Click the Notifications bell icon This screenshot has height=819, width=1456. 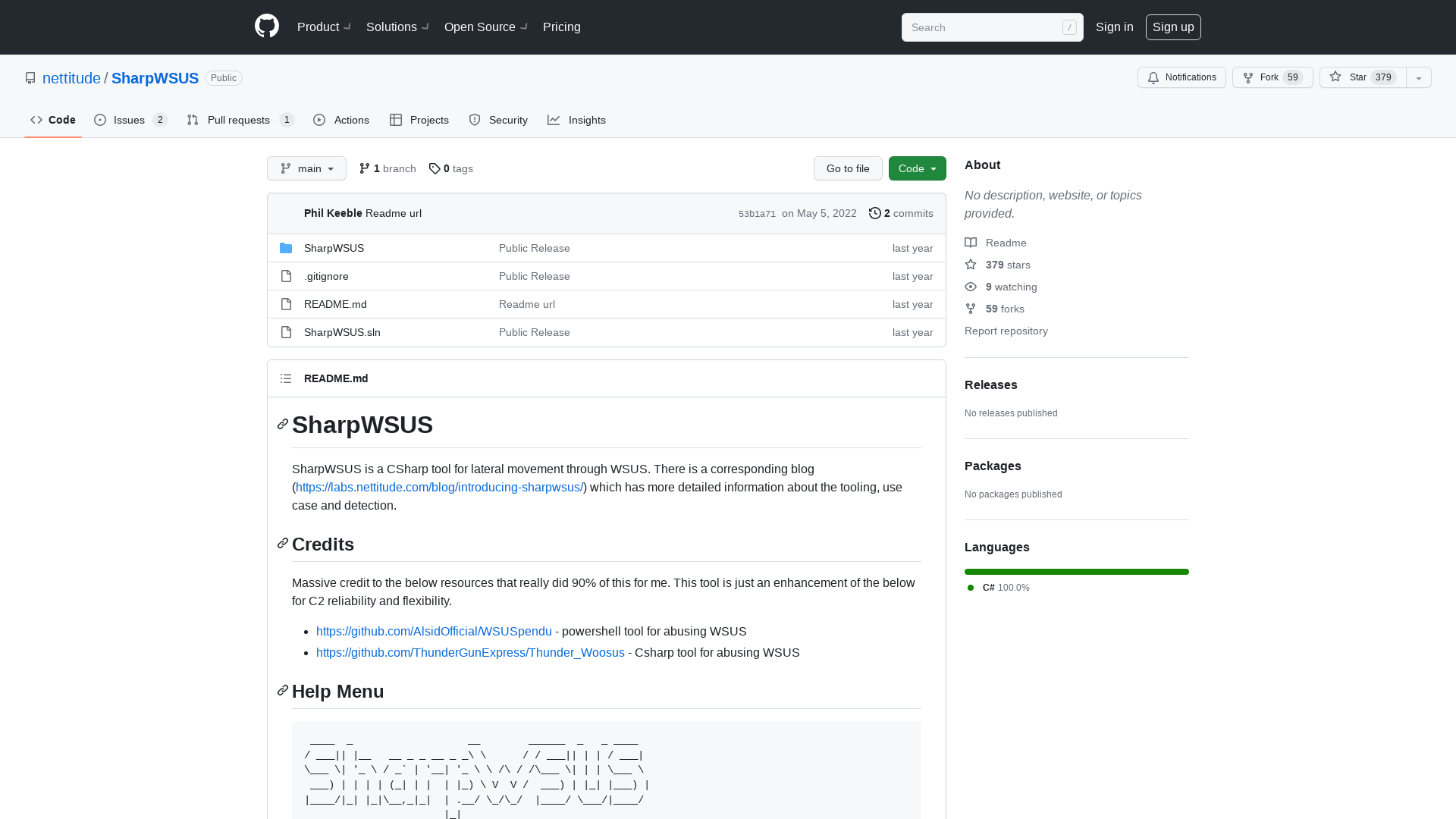coord(1154,77)
